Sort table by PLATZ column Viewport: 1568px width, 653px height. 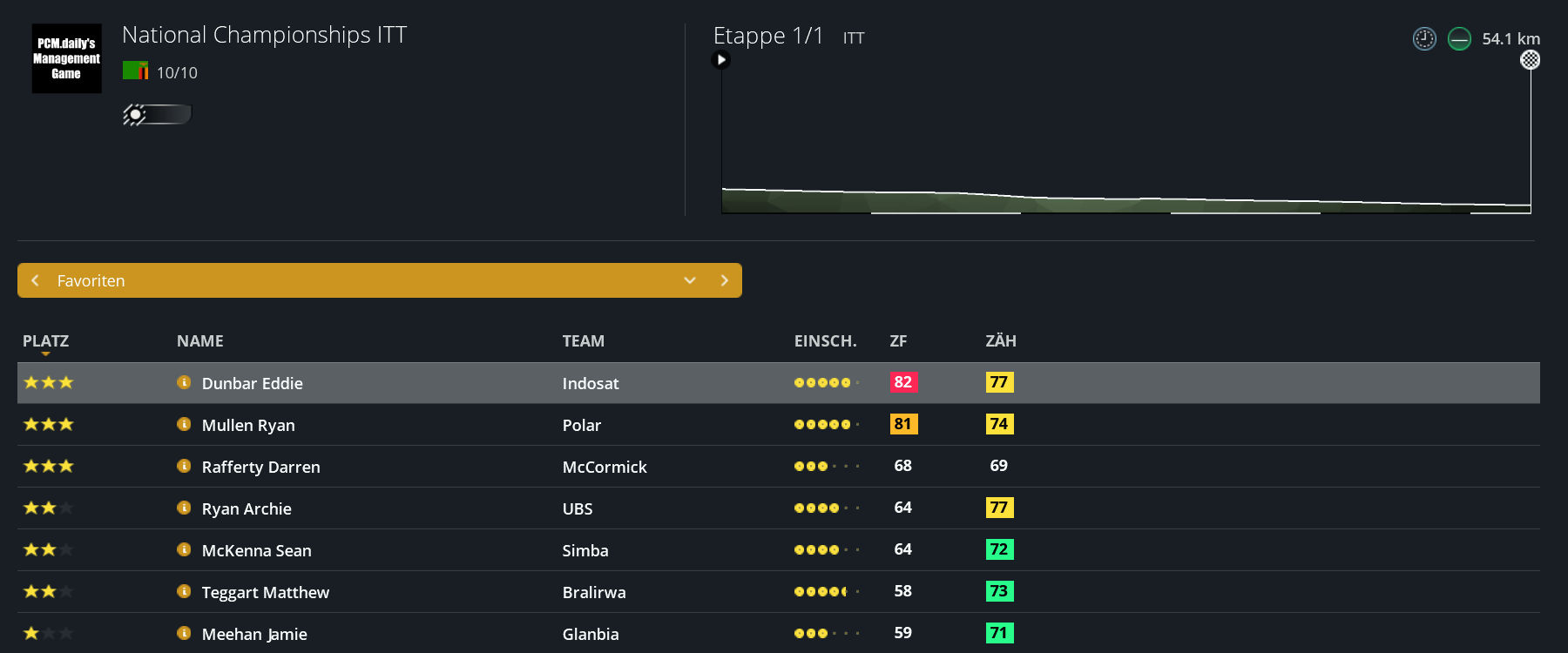tap(45, 341)
